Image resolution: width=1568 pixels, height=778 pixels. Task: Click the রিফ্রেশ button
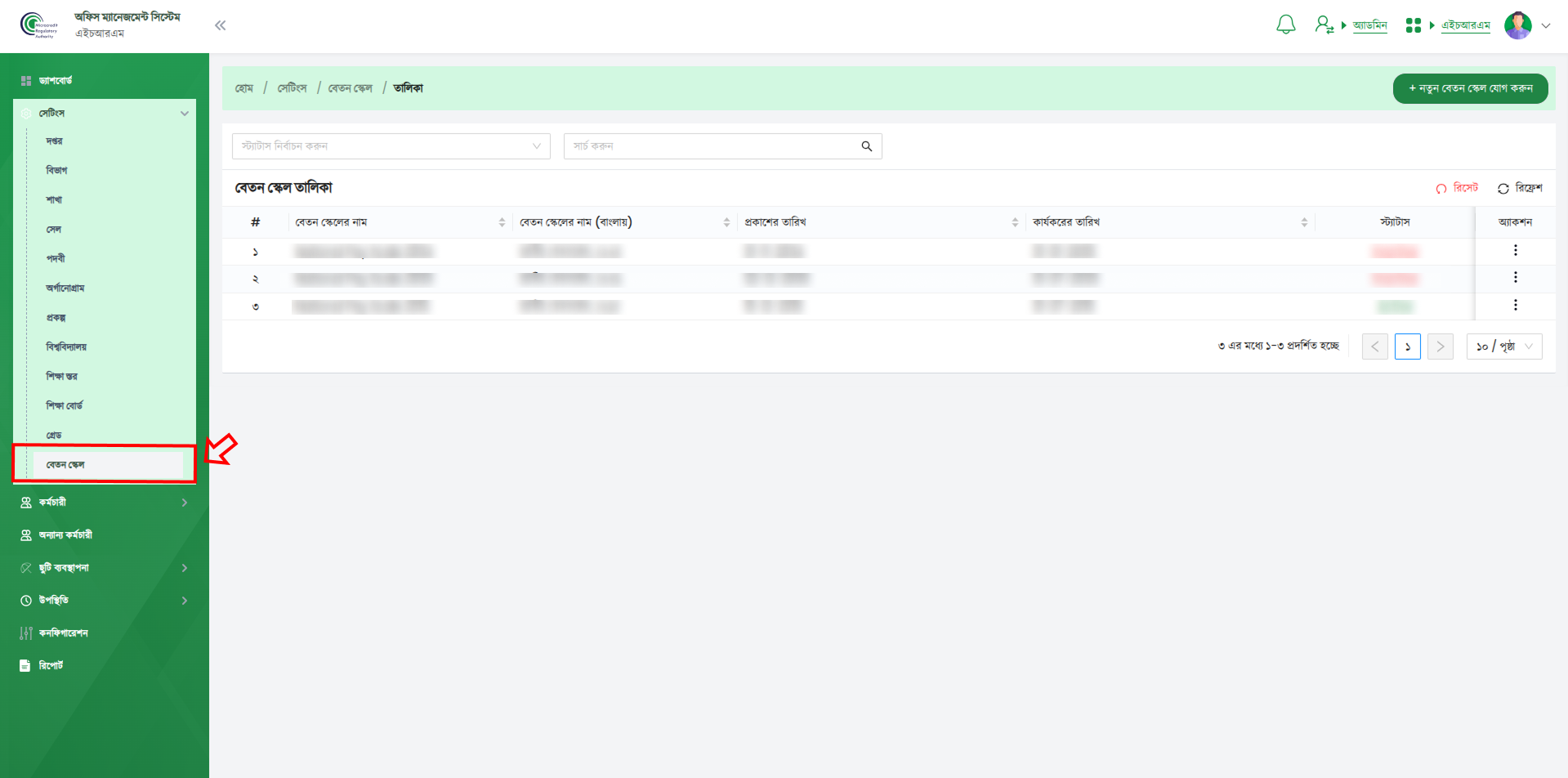tap(1520, 188)
